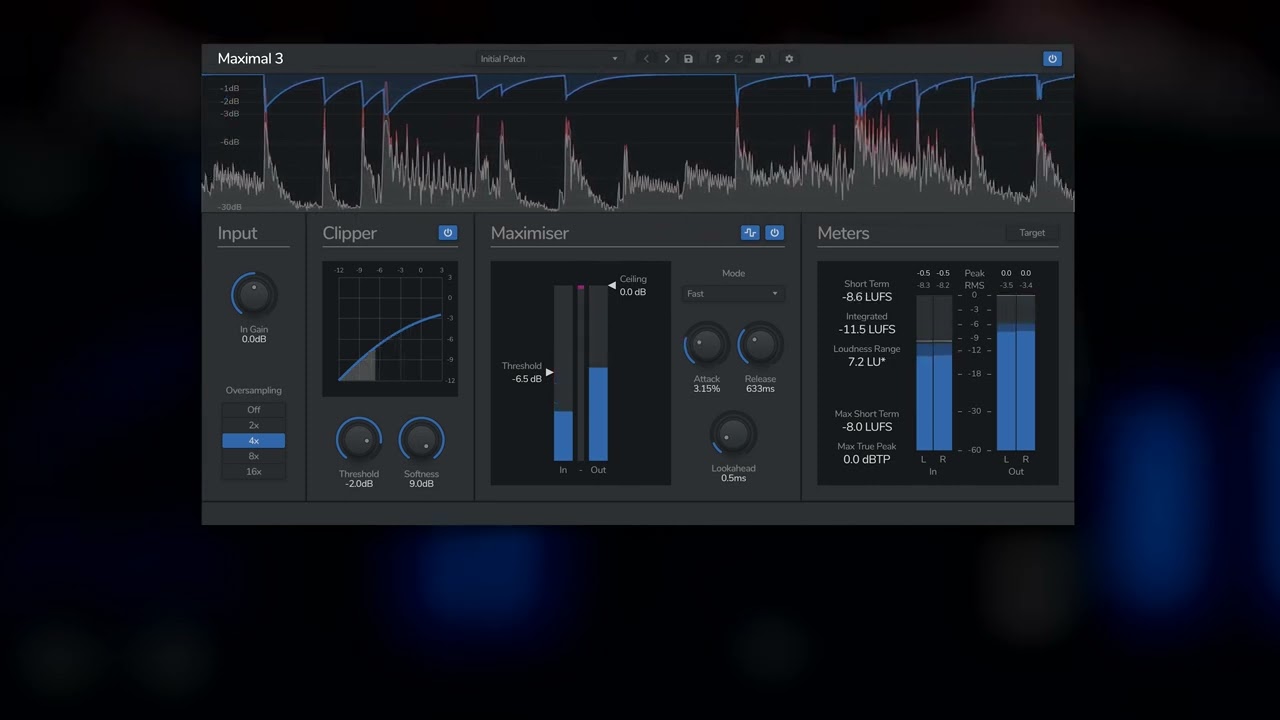Open the help question mark

(717, 59)
